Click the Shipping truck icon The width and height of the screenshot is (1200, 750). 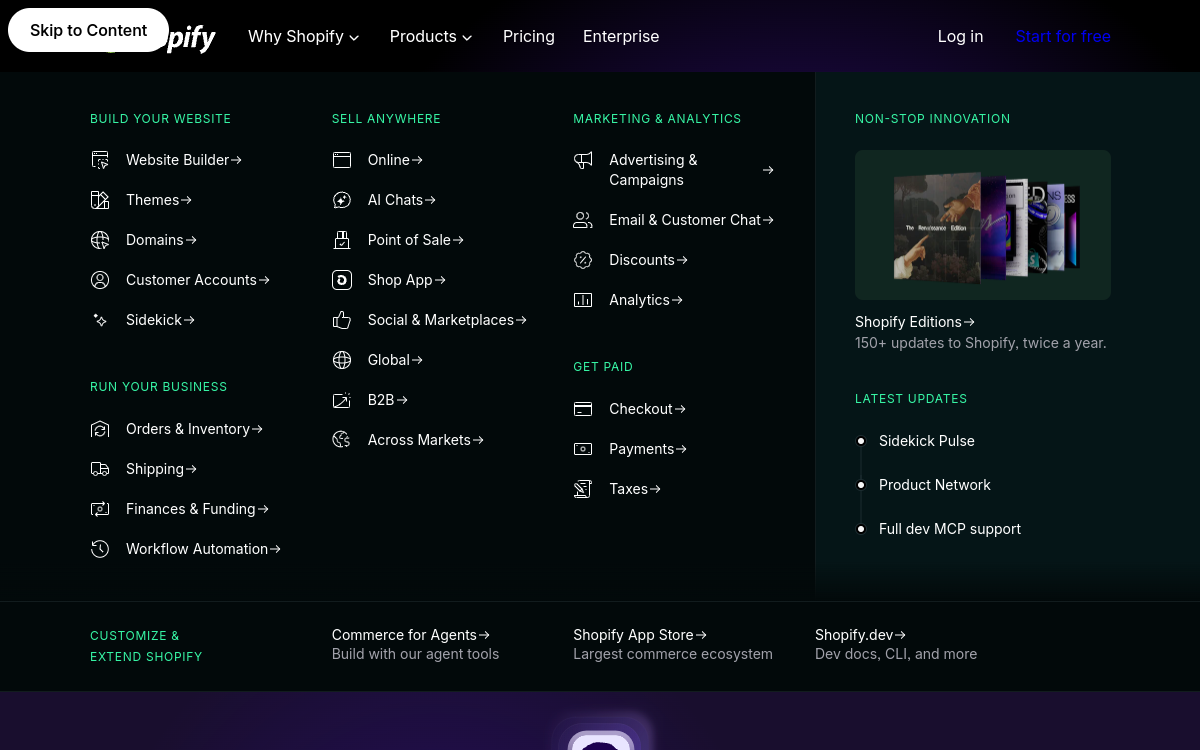[100, 469]
